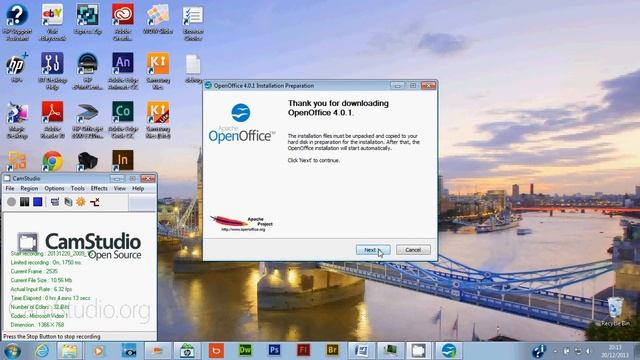Open CamStudio screen annotations sun icon

coord(81,202)
